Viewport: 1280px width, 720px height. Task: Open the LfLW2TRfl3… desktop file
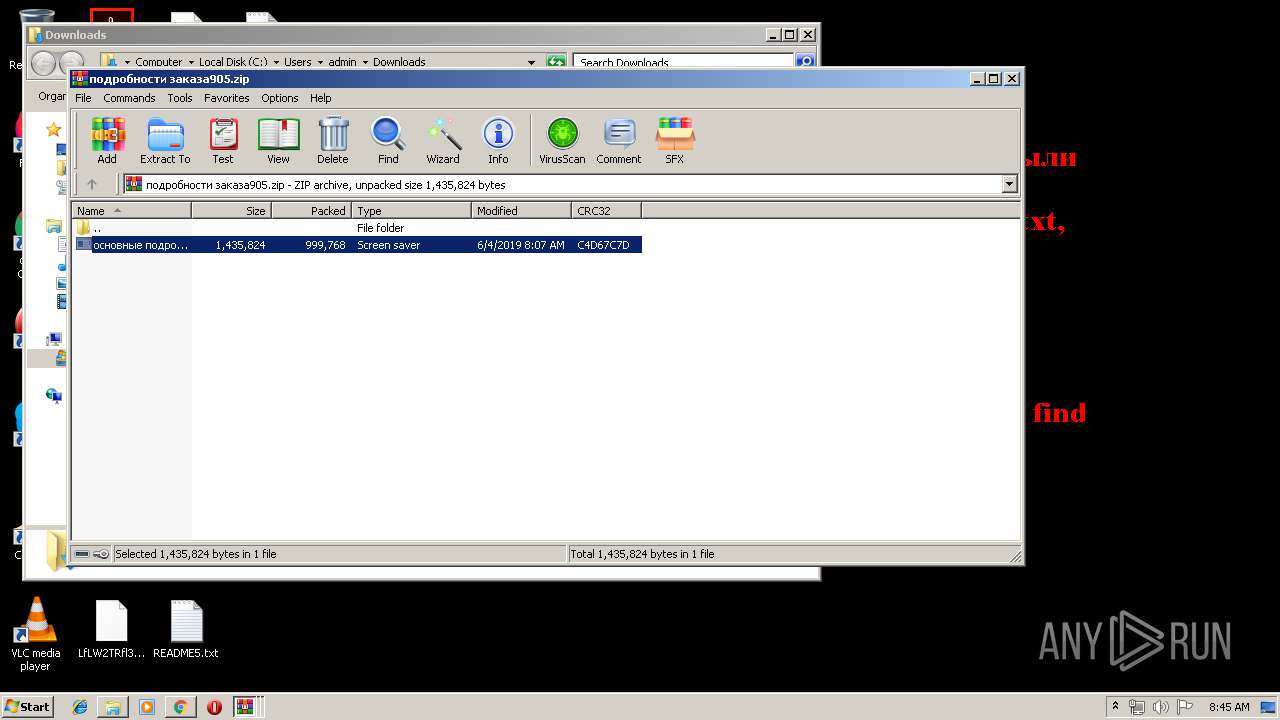point(112,630)
